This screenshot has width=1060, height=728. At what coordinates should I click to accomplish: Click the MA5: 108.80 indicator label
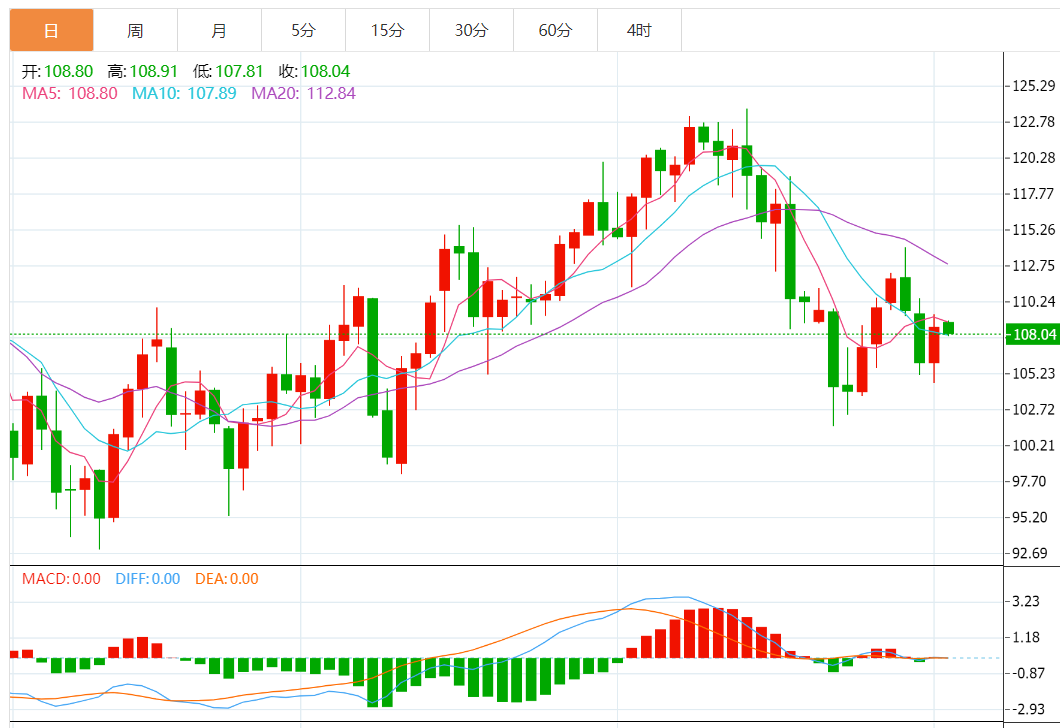pos(70,93)
